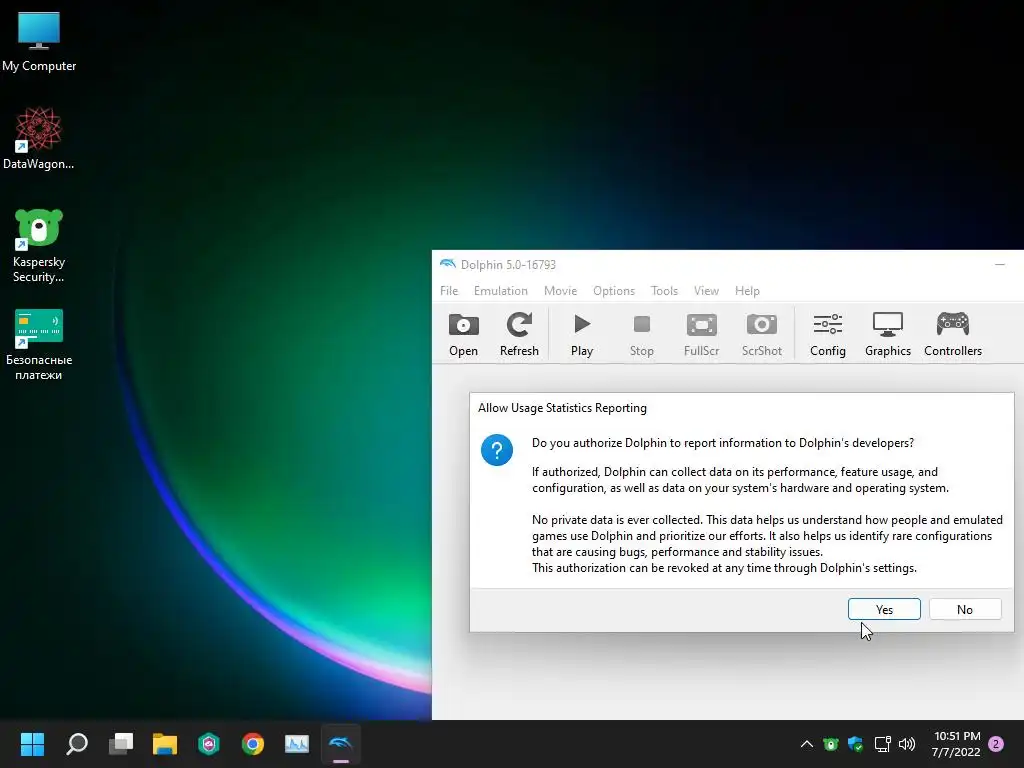Select the DataWagon desktop shortcut
The height and width of the screenshot is (768, 1024).
(x=39, y=138)
